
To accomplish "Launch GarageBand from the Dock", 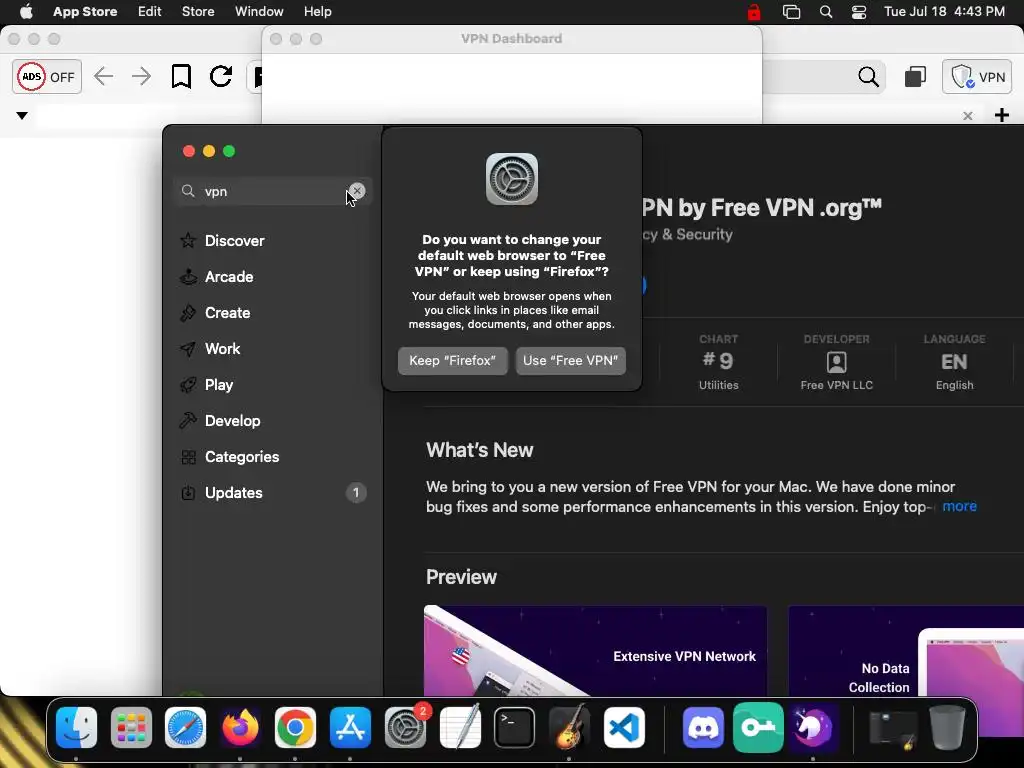I will click(x=569, y=727).
